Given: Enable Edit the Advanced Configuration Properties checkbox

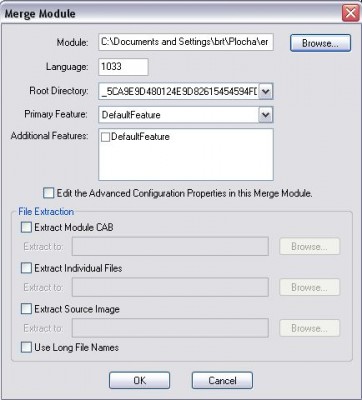Looking at the screenshot, I should coord(48,193).
